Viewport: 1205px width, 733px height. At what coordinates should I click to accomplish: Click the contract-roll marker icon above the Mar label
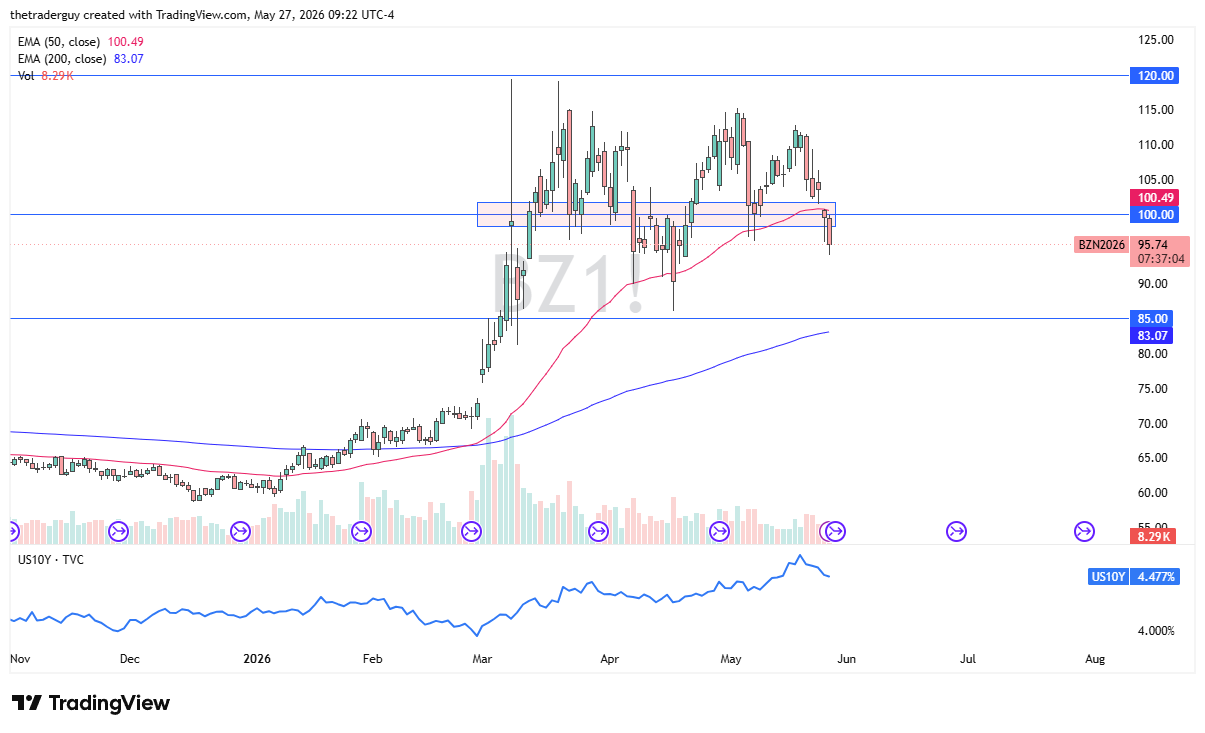(x=471, y=531)
